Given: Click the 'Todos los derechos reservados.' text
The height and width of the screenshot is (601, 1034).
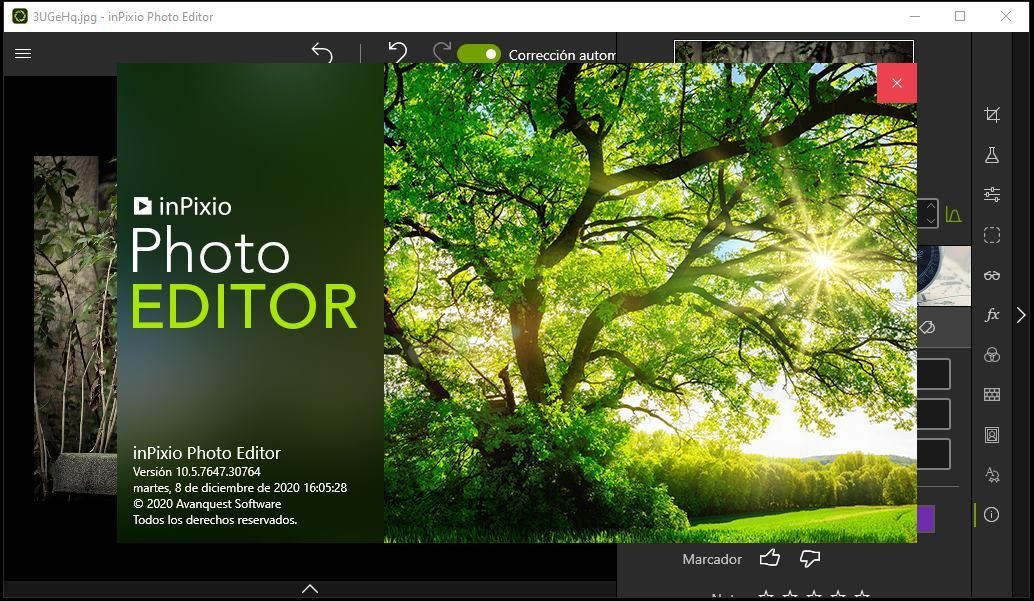Looking at the screenshot, I should pos(215,520).
